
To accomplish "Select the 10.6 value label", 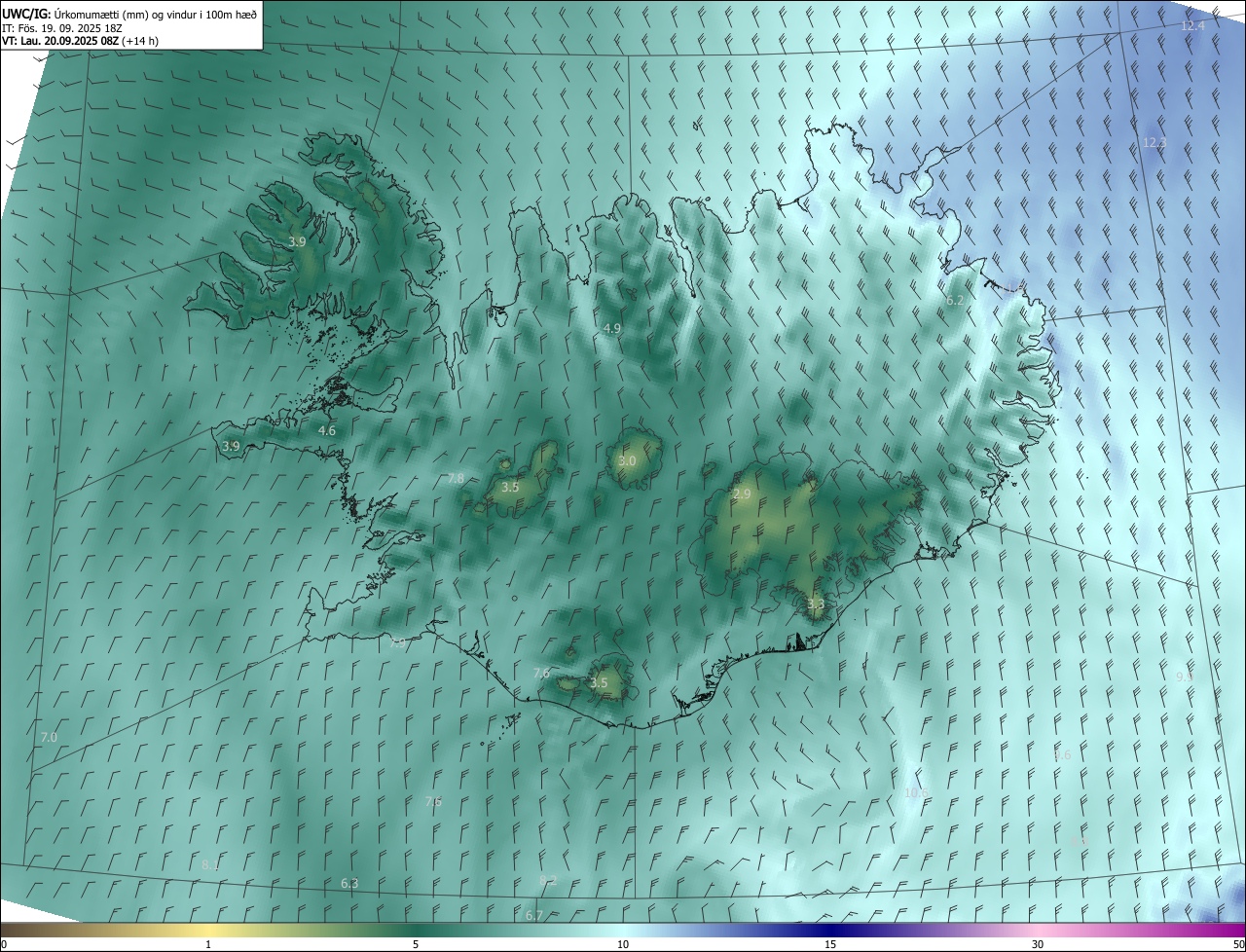I will point(916,792).
